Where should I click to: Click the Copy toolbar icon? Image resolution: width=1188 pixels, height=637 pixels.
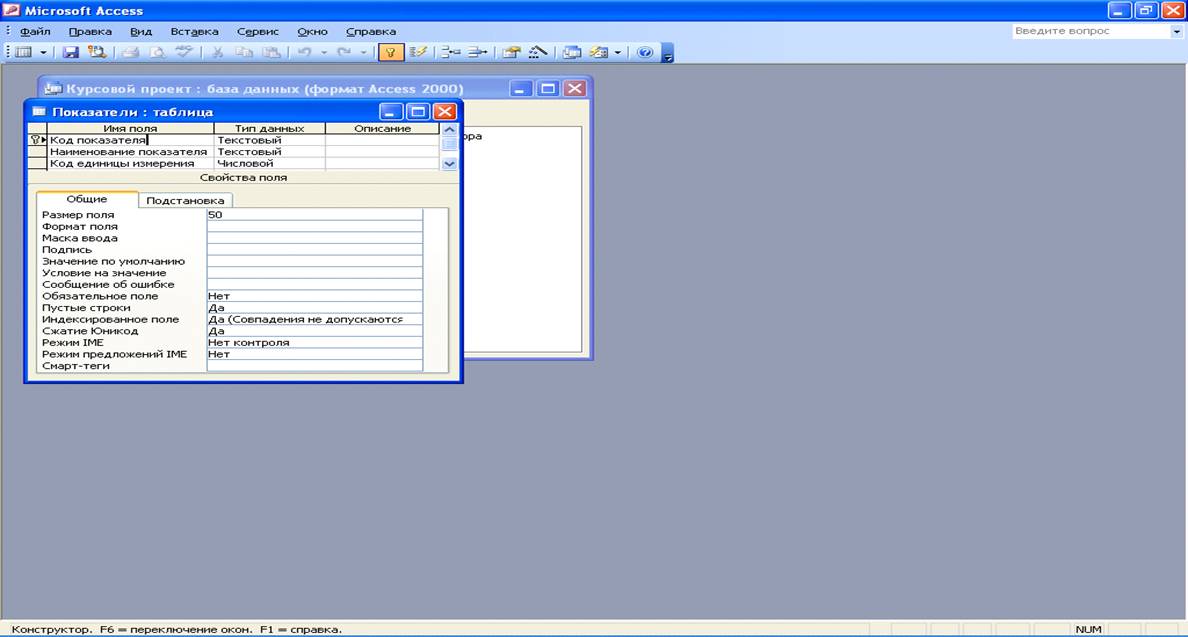point(244,52)
